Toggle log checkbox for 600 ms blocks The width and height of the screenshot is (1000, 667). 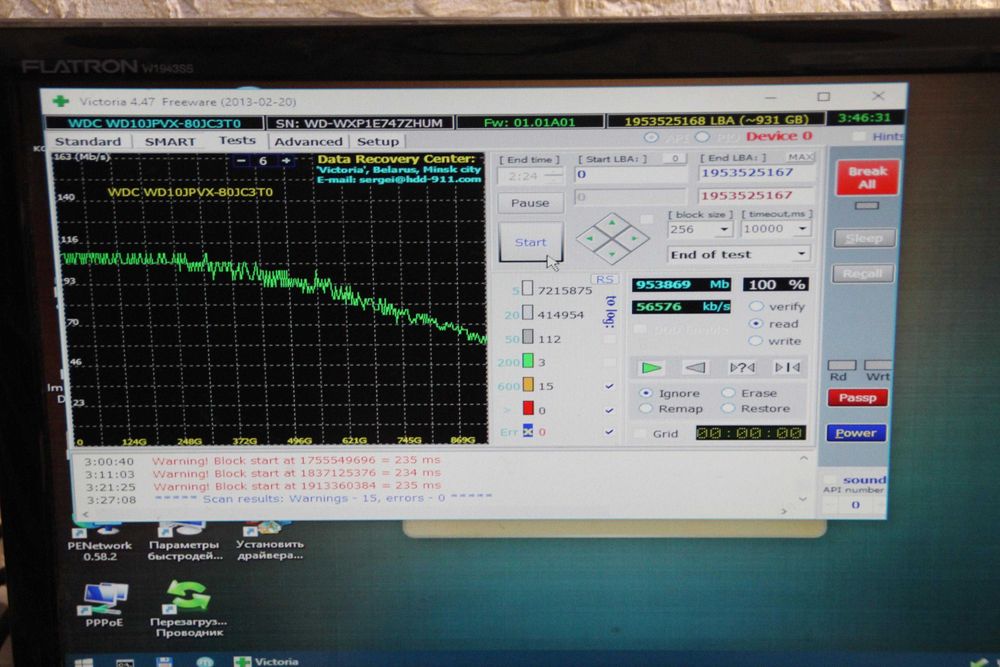pyautogui.click(x=609, y=386)
